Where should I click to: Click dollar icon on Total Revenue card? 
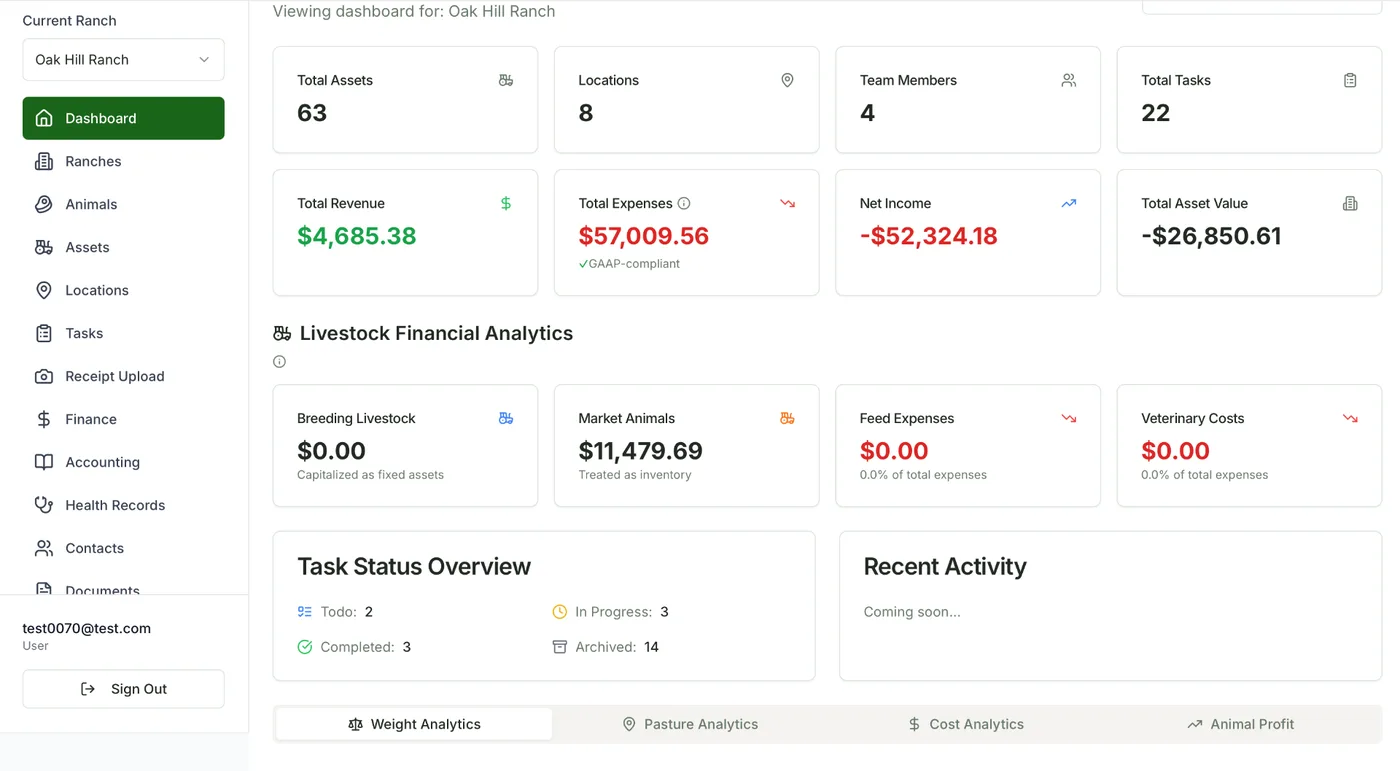506,203
